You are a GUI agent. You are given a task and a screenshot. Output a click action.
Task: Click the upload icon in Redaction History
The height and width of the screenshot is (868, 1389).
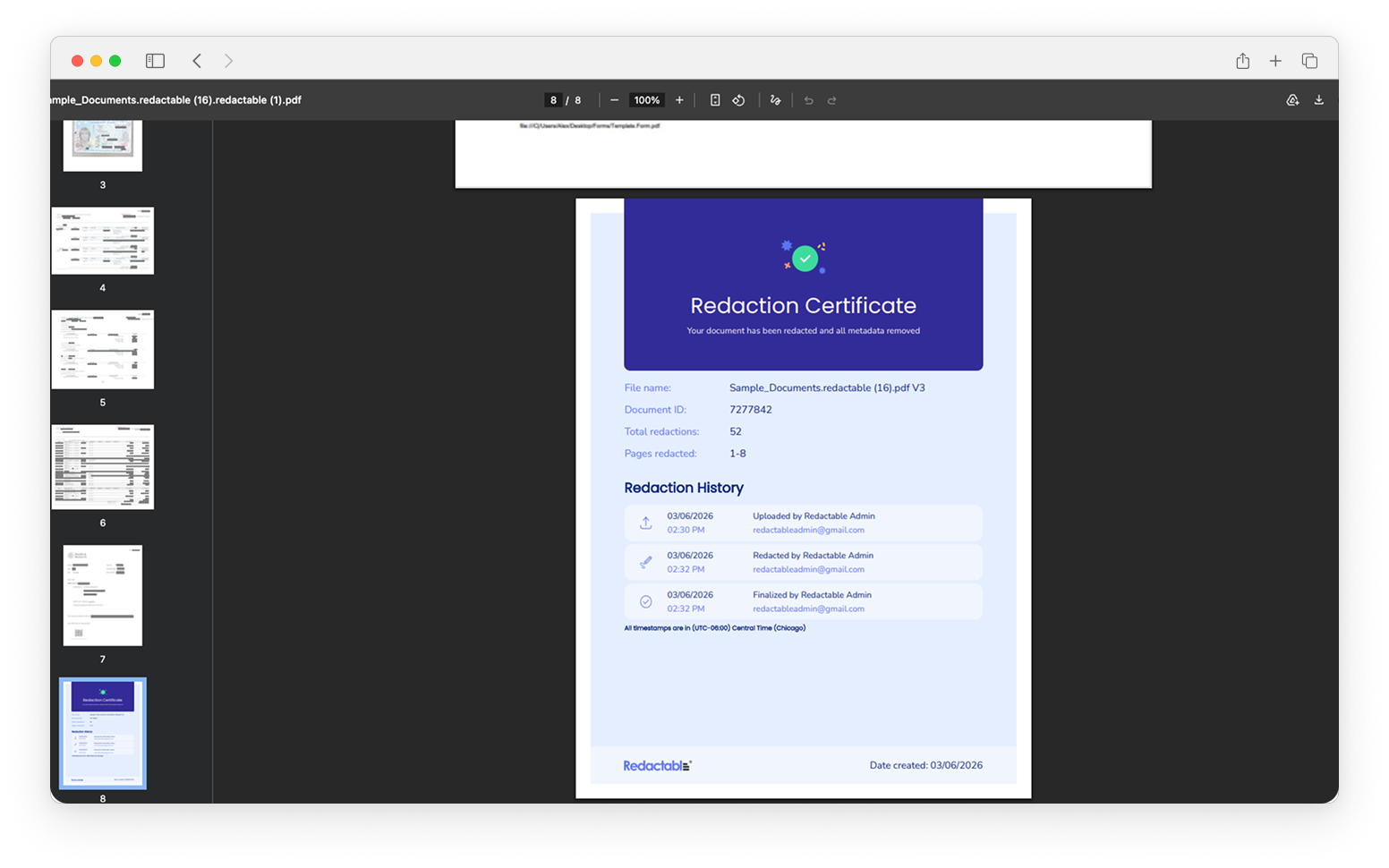coord(645,523)
